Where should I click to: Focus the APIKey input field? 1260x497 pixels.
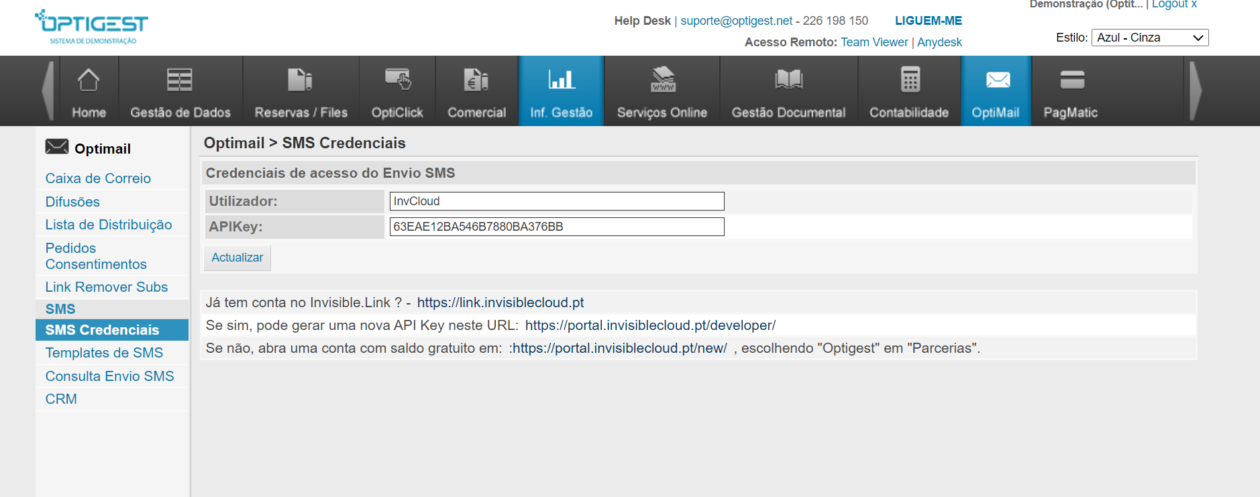[x=556, y=227]
